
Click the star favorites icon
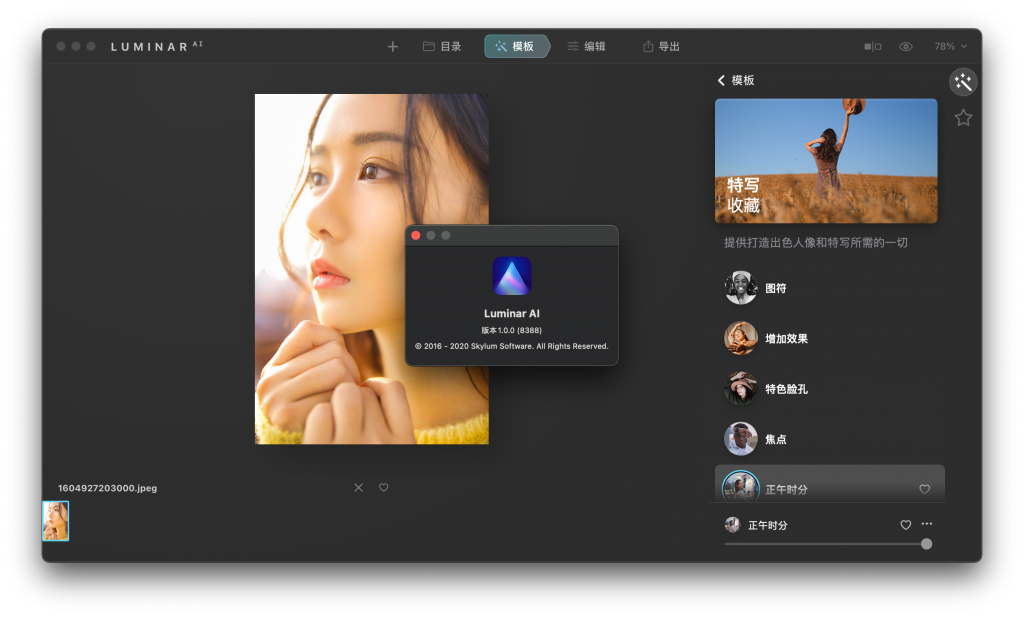[963, 118]
